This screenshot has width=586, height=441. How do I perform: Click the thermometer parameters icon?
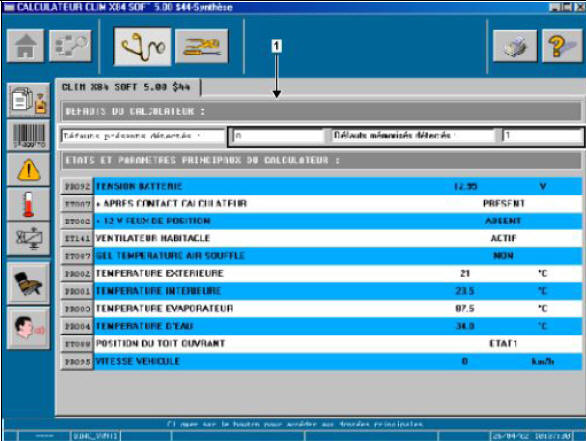pyautogui.click(x=28, y=204)
